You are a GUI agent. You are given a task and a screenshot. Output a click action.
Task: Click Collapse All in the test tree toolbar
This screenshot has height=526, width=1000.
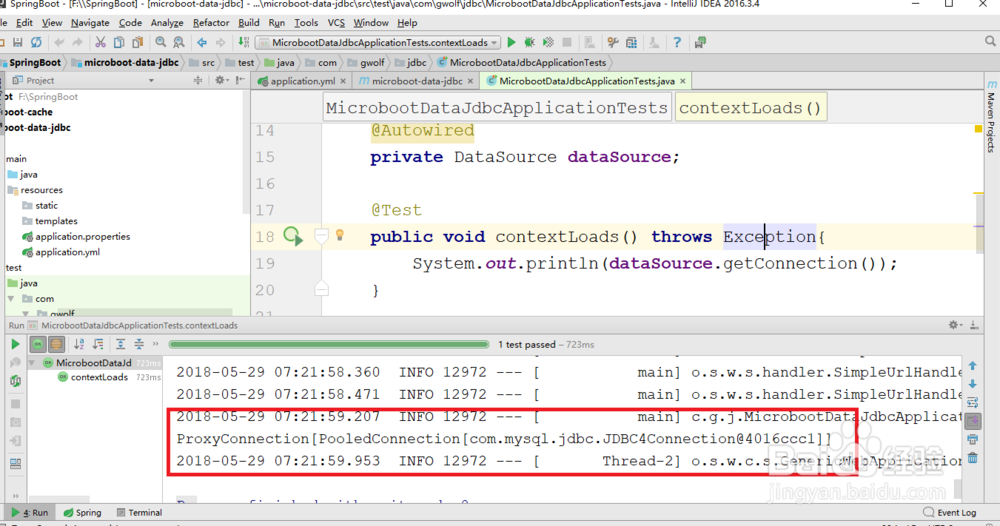tap(139, 344)
